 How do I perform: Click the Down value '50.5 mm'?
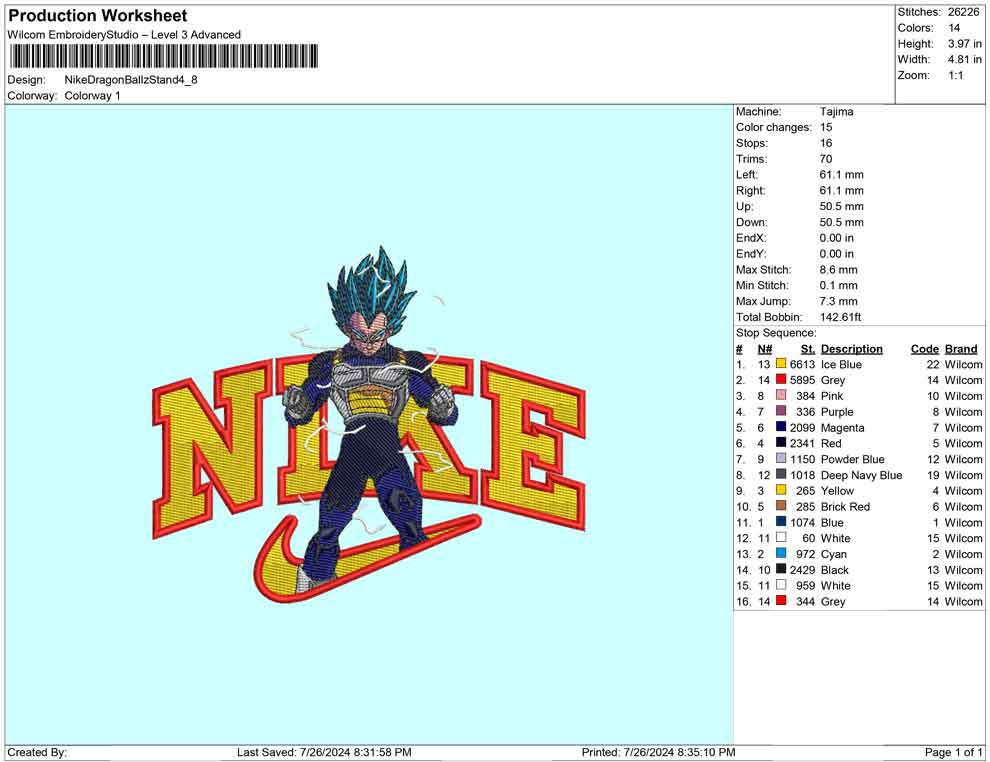[x=842, y=222]
